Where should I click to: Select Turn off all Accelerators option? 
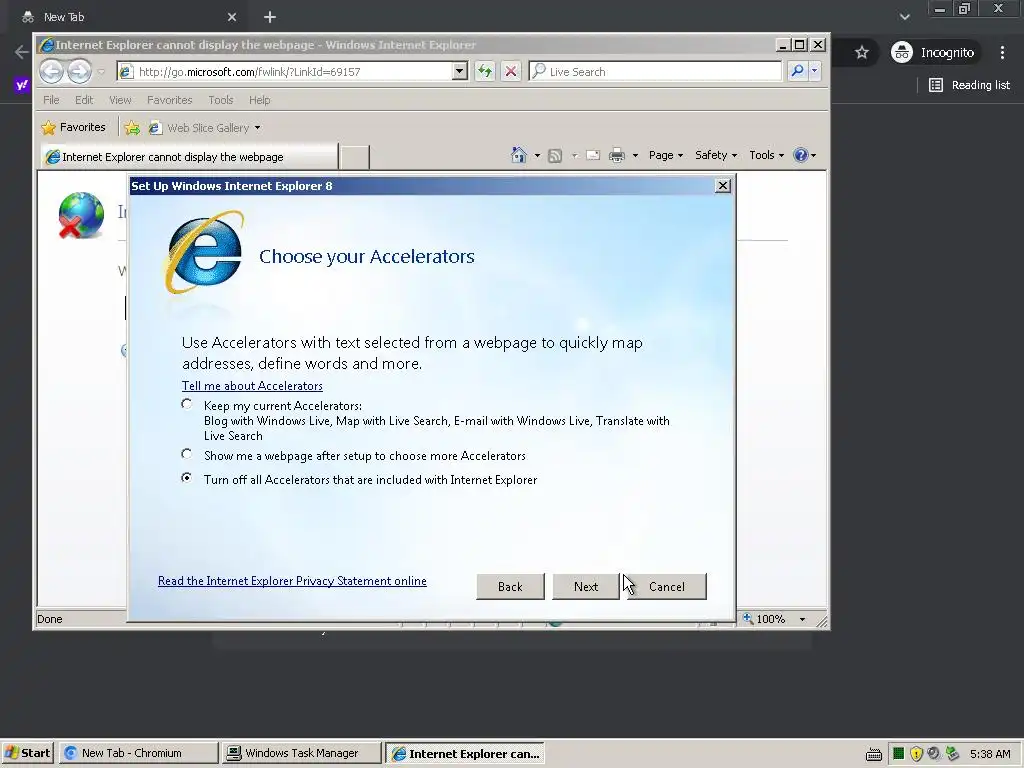(187, 478)
